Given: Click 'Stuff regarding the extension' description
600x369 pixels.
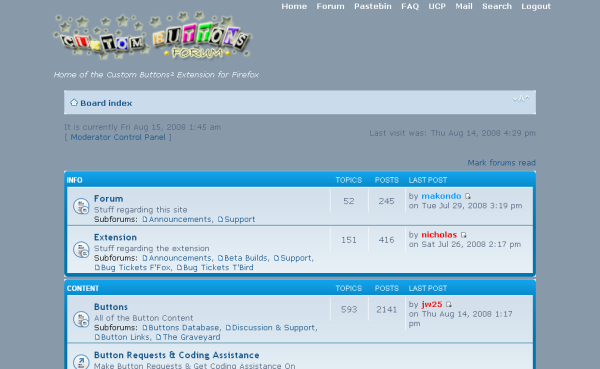Looking at the screenshot, I should tap(152, 248).
